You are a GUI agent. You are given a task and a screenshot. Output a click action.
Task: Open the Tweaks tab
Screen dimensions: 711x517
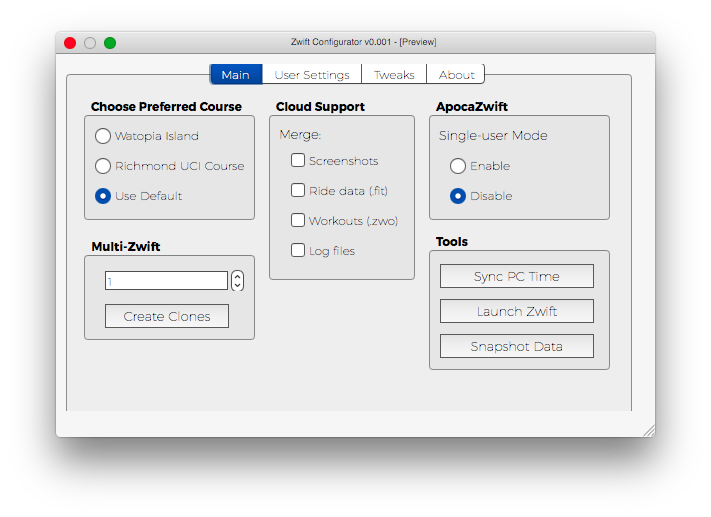point(394,74)
